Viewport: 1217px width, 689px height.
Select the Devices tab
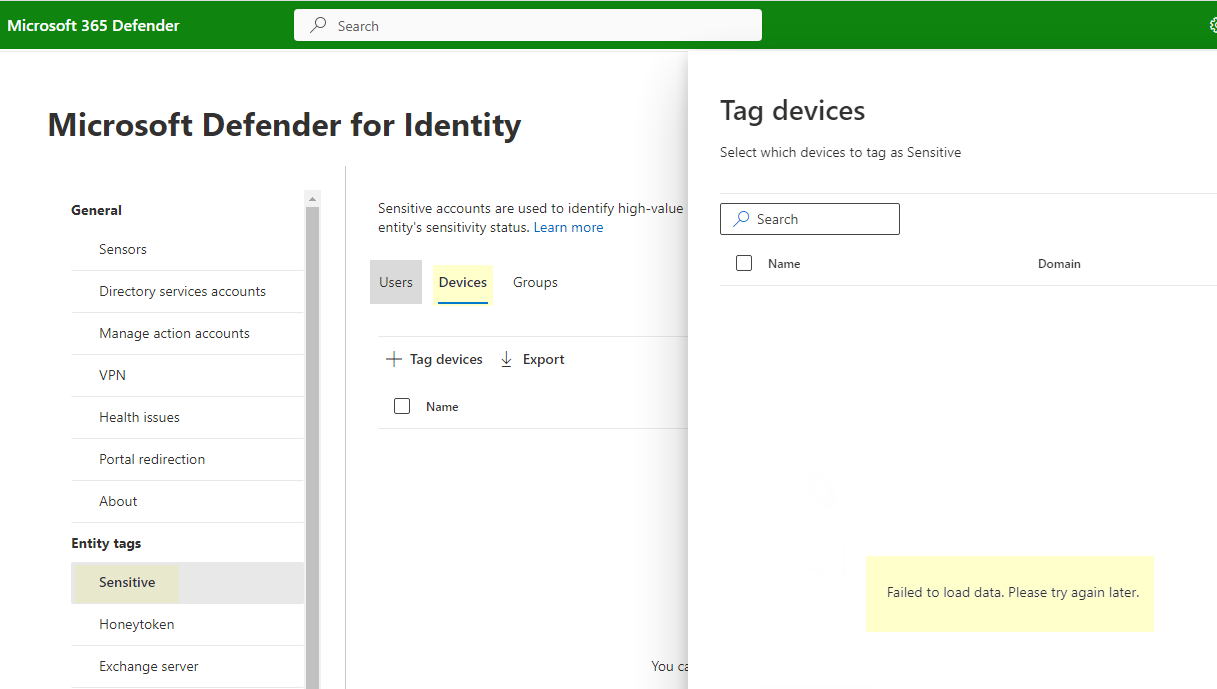pyautogui.click(x=462, y=282)
